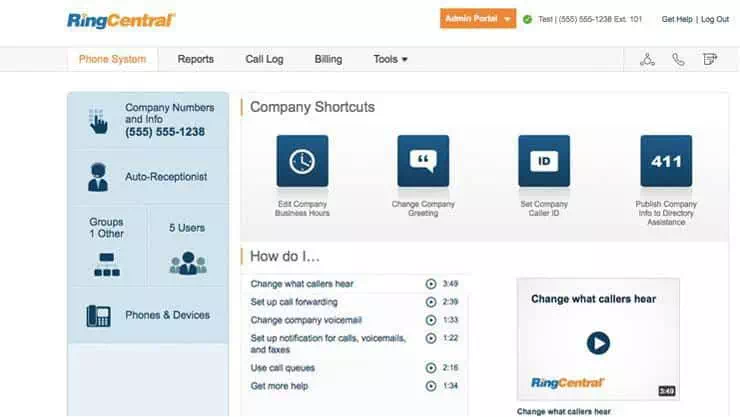Play the 2:16 video icon

[x=430, y=368]
